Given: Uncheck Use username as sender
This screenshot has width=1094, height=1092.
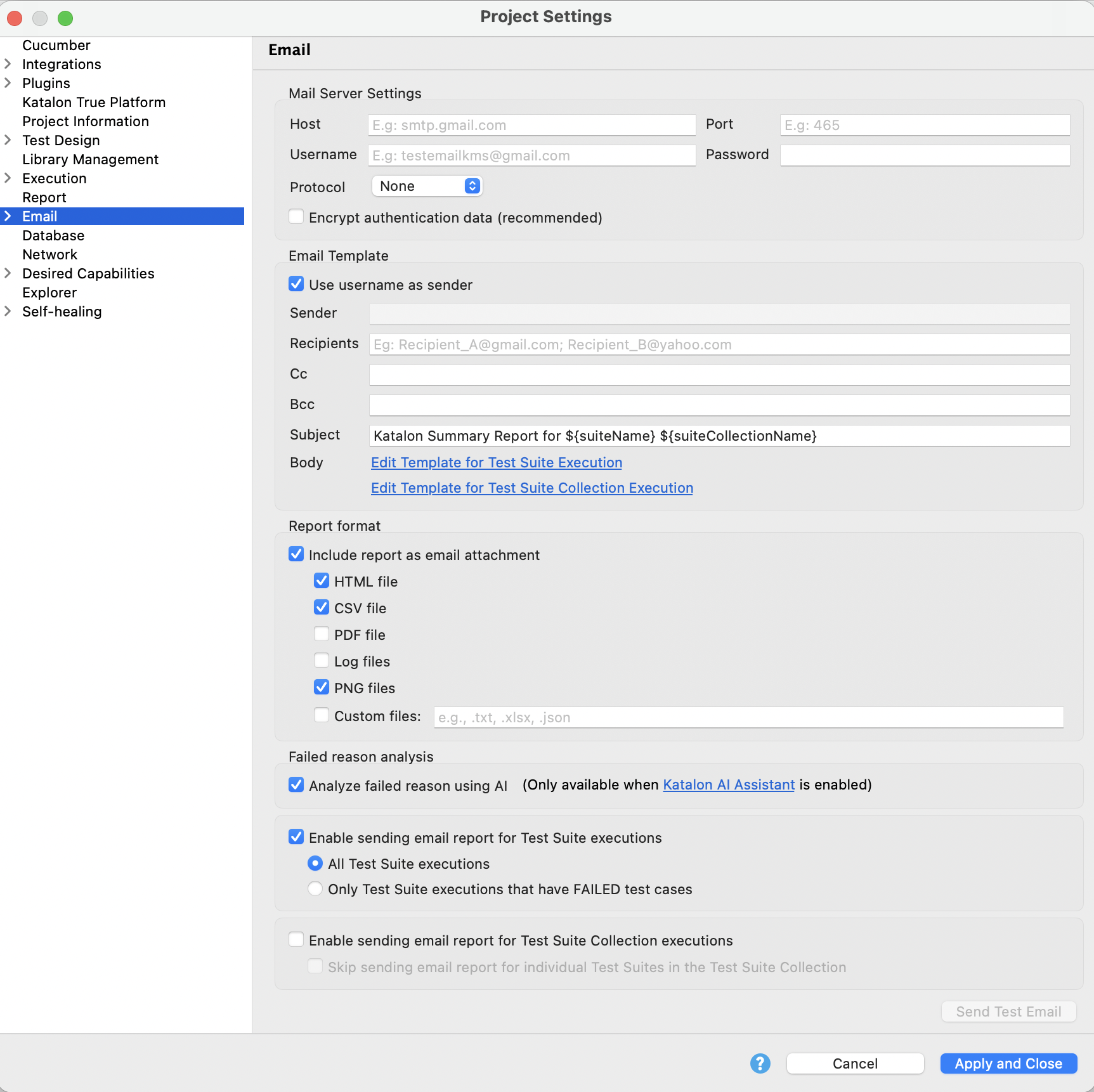Looking at the screenshot, I should click(296, 284).
